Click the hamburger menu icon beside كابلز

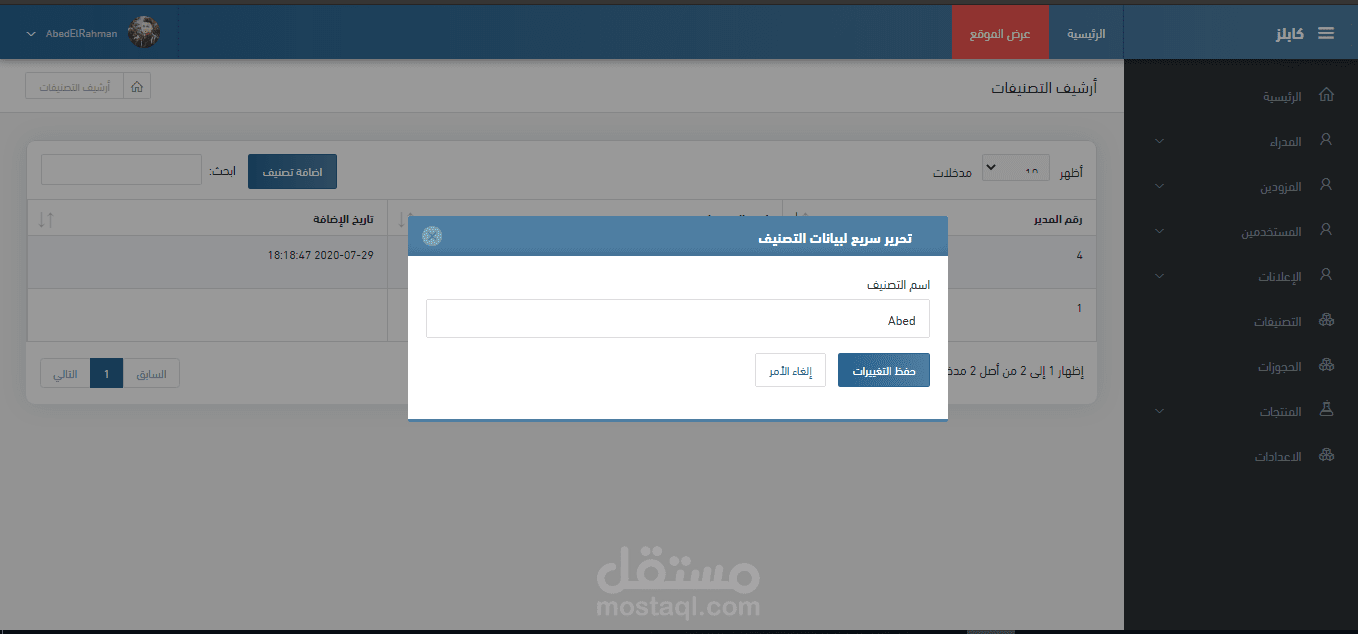tap(1326, 33)
